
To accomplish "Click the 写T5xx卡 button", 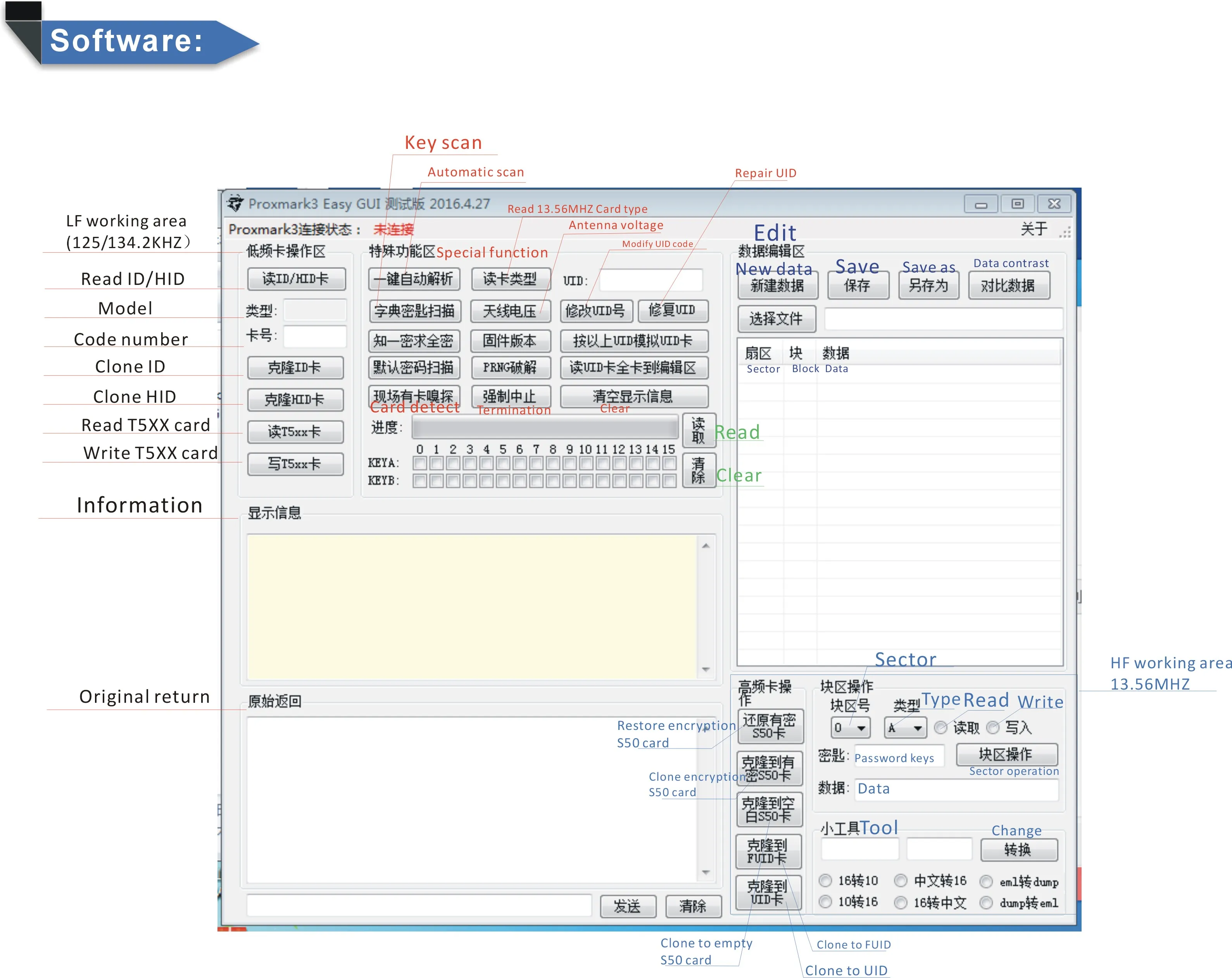I will [295, 463].
